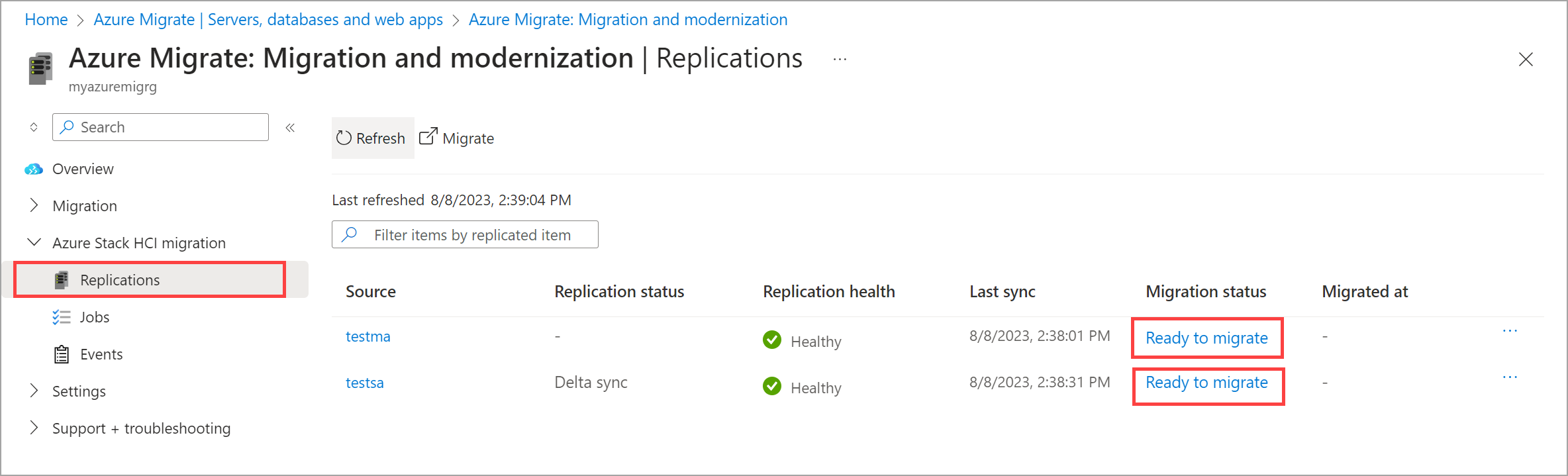
Task: Click the sidebar expand/collapse sort icon
Action: (34, 127)
